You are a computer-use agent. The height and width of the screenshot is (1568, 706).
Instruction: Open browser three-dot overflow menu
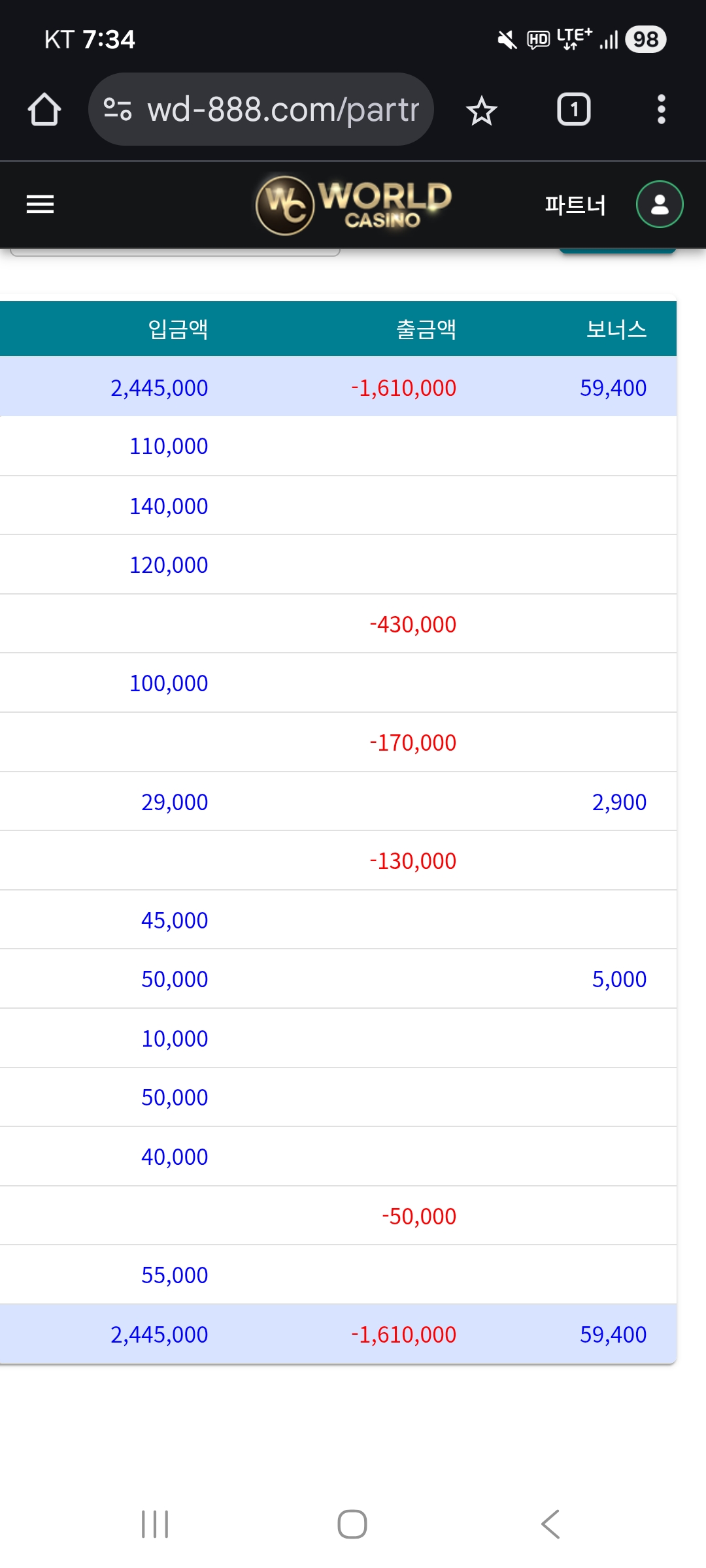tap(661, 109)
